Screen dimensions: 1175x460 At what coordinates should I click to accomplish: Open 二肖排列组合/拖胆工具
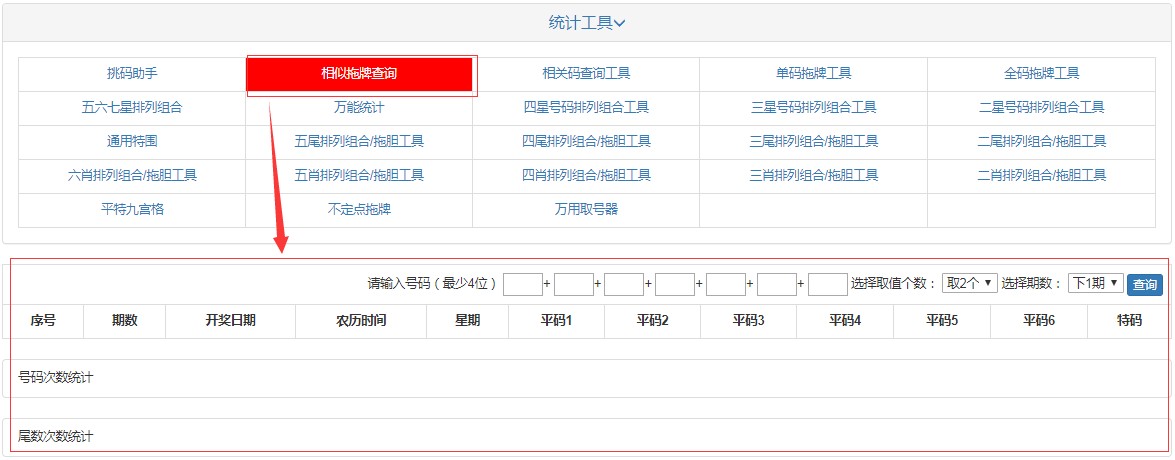click(x=1042, y=175)
